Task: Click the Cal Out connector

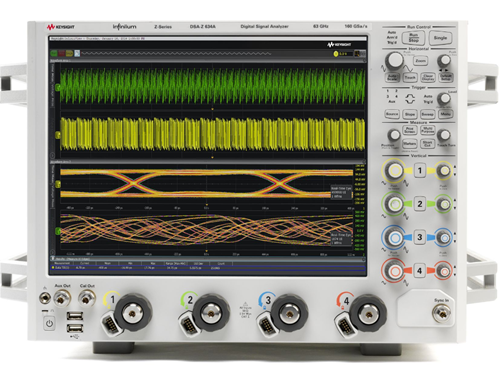Action: click(x=87, y=298)
